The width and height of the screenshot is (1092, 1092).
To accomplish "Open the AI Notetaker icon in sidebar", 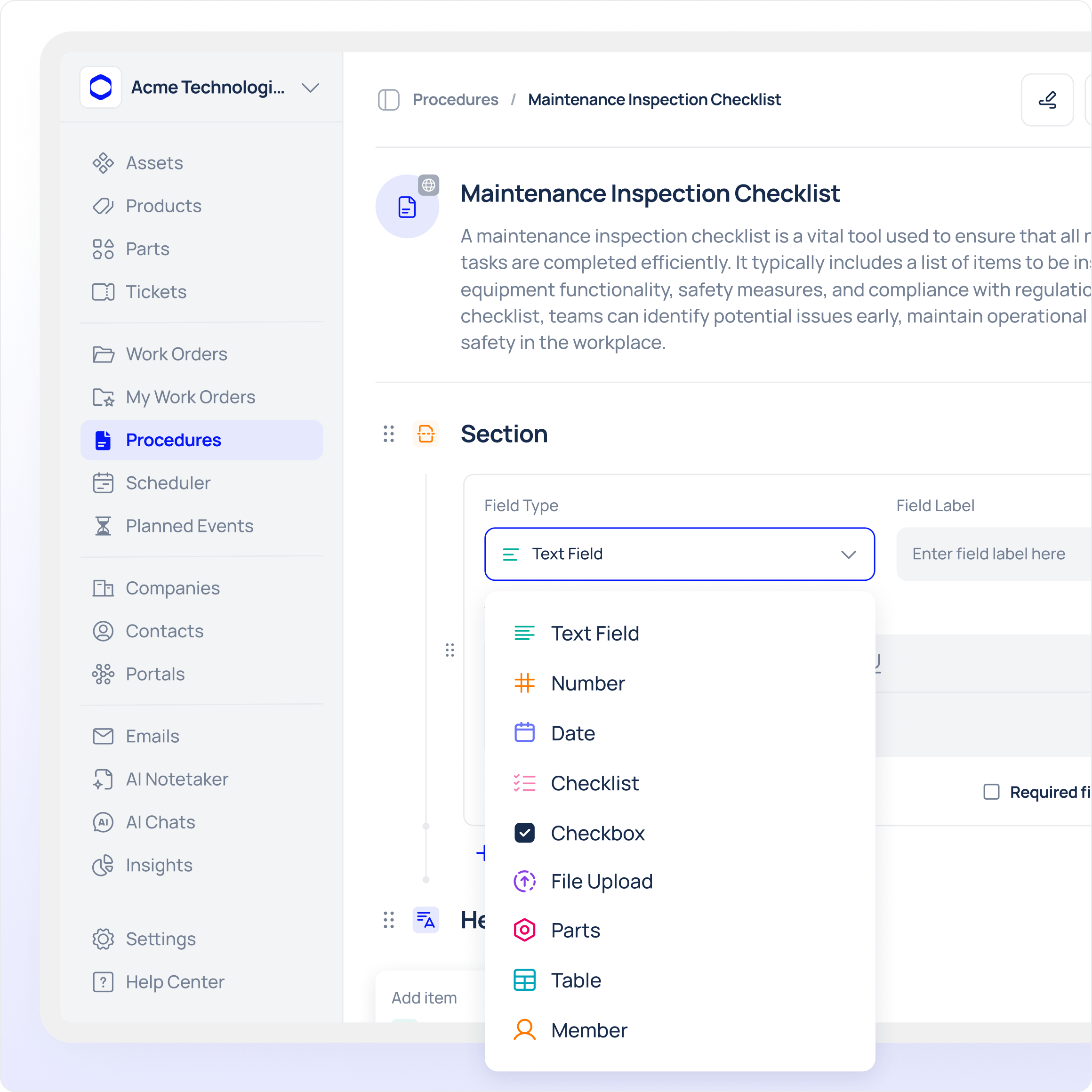I will point(103,779).
